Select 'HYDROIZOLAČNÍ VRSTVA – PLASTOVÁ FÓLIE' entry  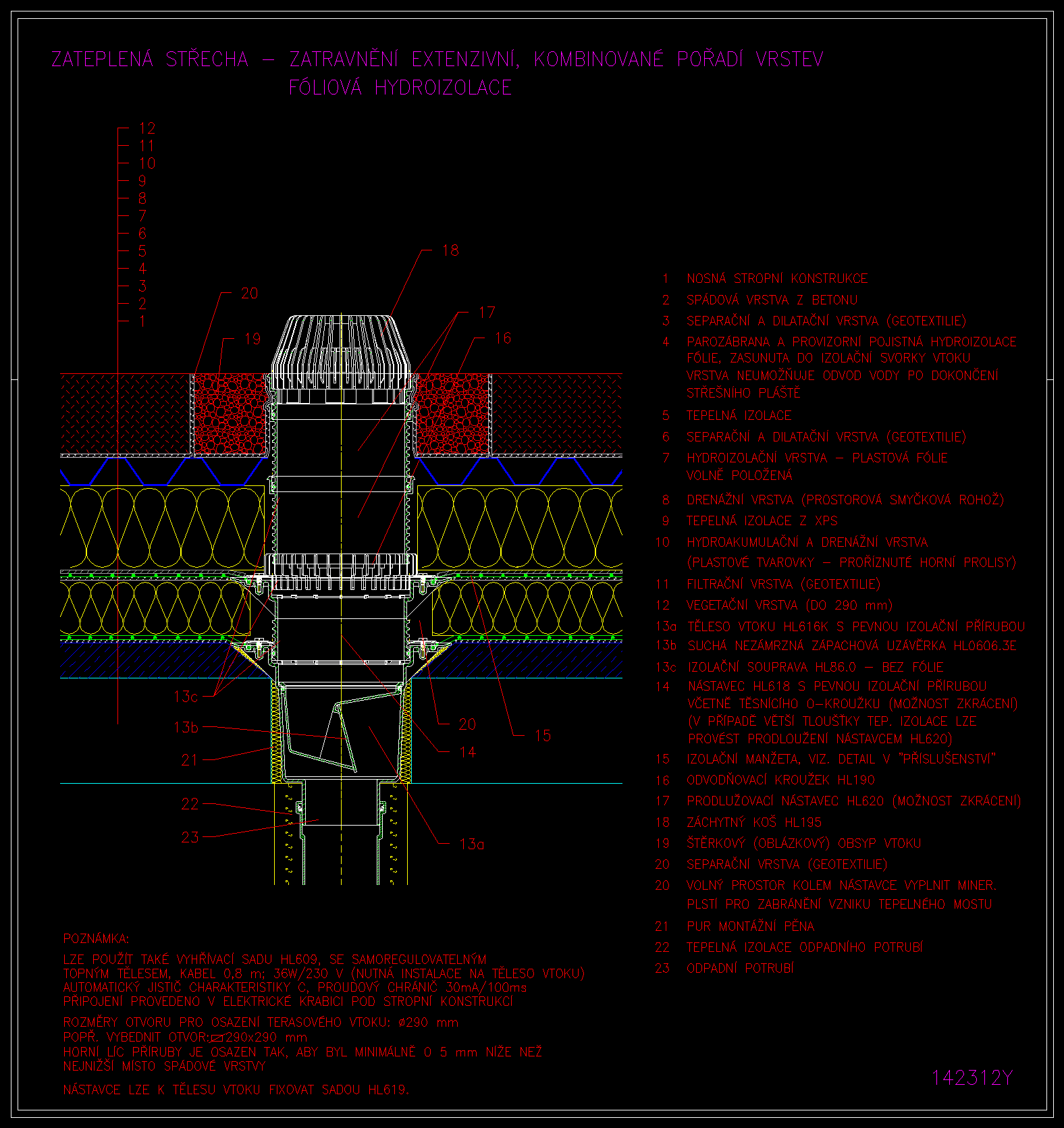pos(818,458)
